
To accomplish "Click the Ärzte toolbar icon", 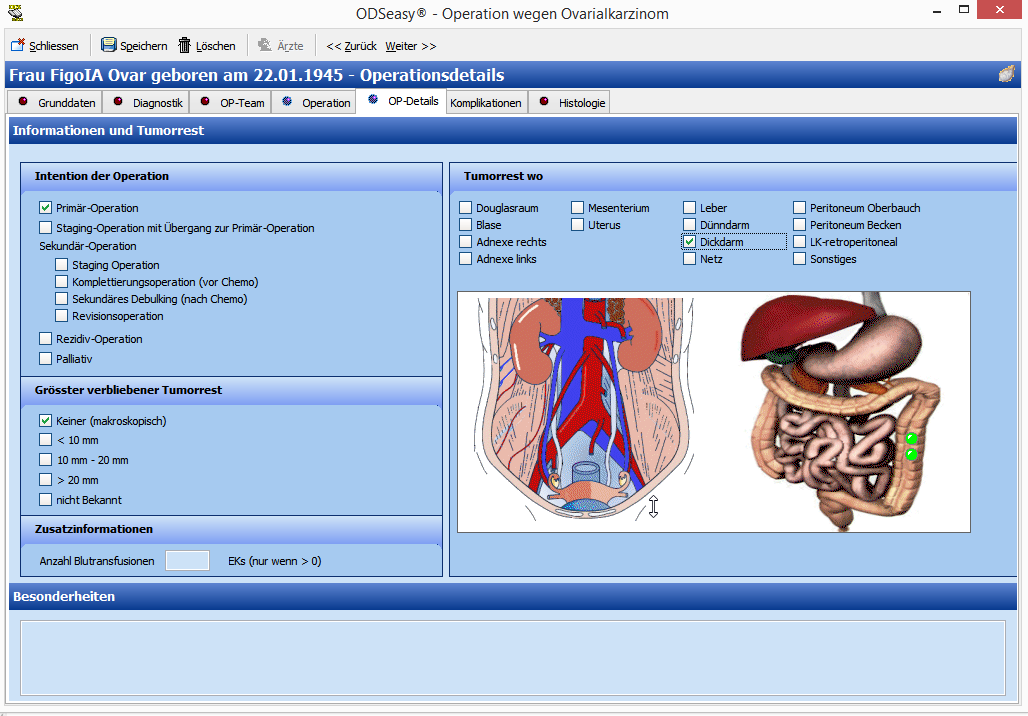I will pos(265,45).
